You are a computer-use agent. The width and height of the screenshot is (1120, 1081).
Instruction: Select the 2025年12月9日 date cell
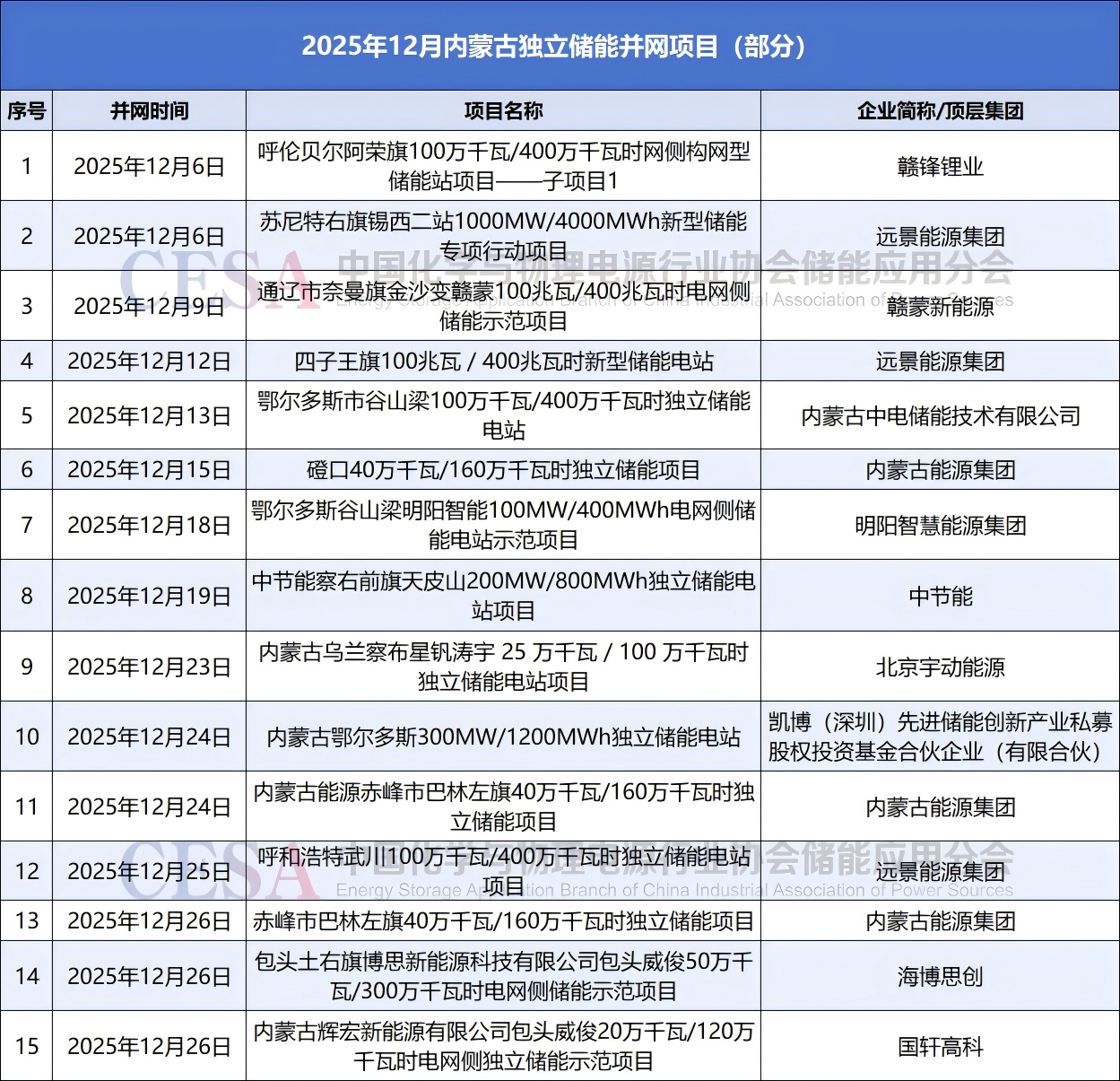(149, 307)
